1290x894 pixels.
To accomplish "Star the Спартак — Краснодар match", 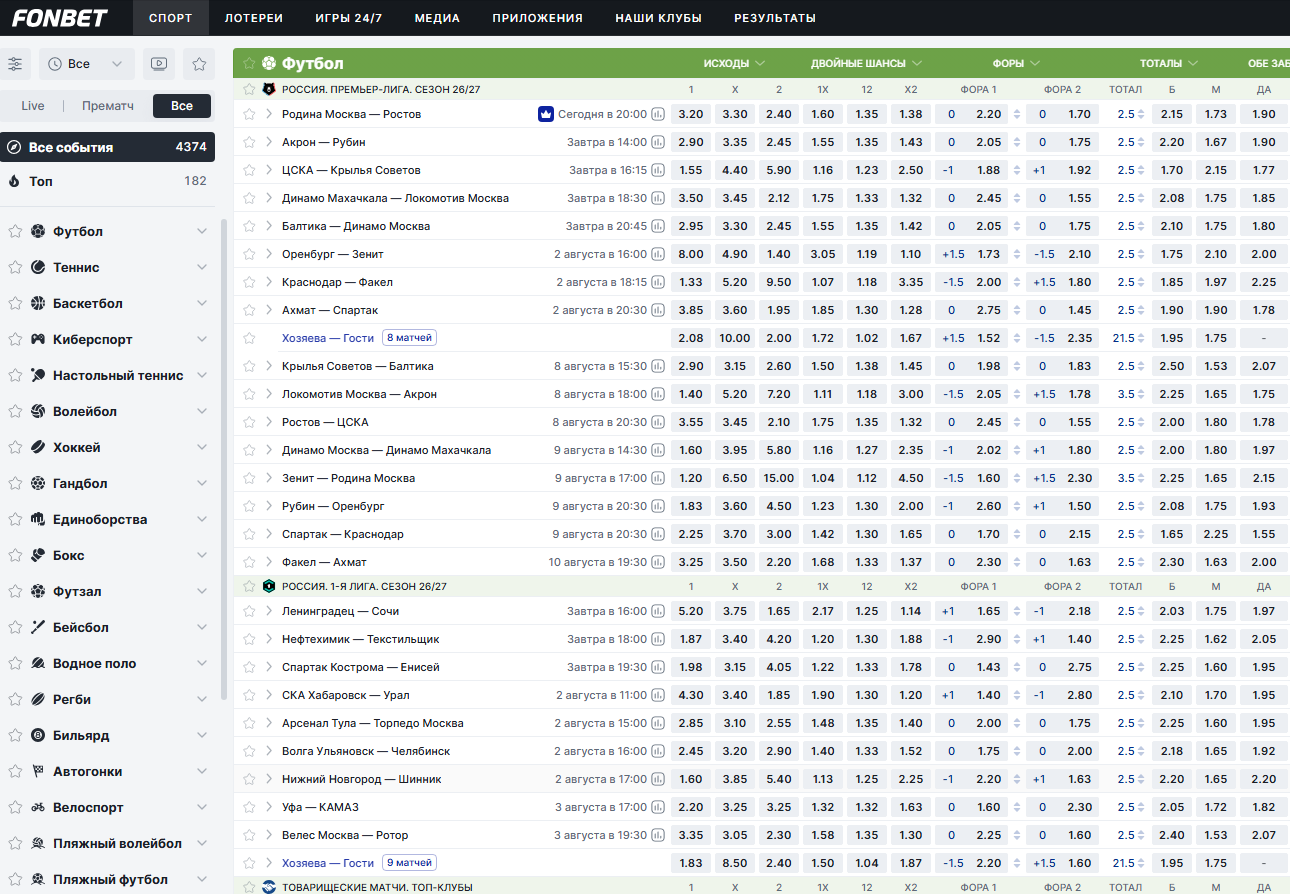I will tap(249, 534).
